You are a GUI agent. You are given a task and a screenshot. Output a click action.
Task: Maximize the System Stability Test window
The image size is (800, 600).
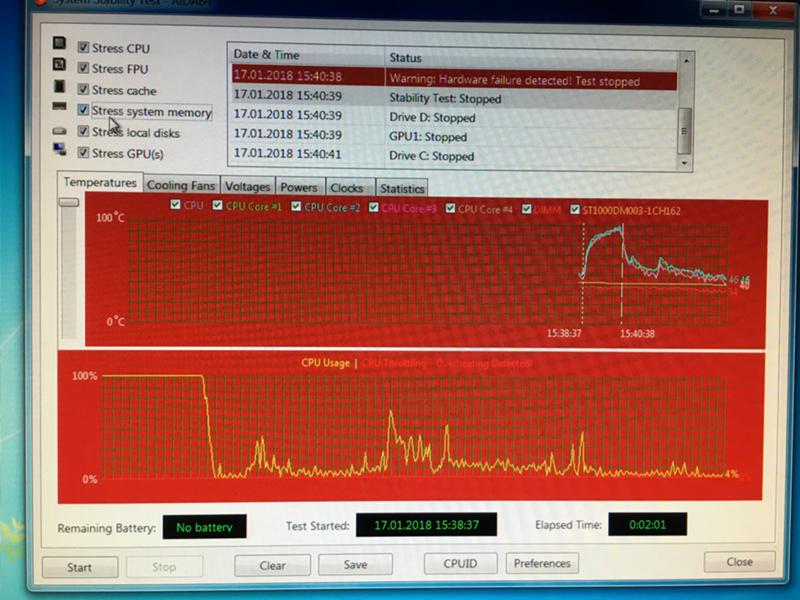(x=739, y=10)
